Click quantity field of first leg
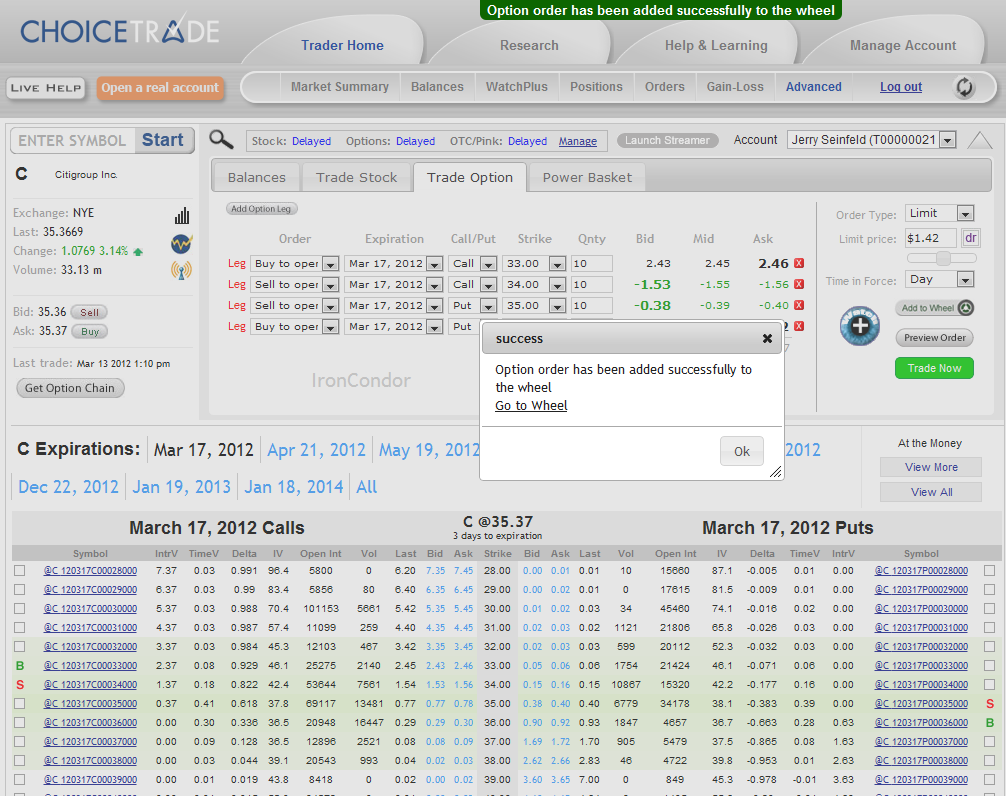This screenshot has width=1006, height=796. point(591,264)
